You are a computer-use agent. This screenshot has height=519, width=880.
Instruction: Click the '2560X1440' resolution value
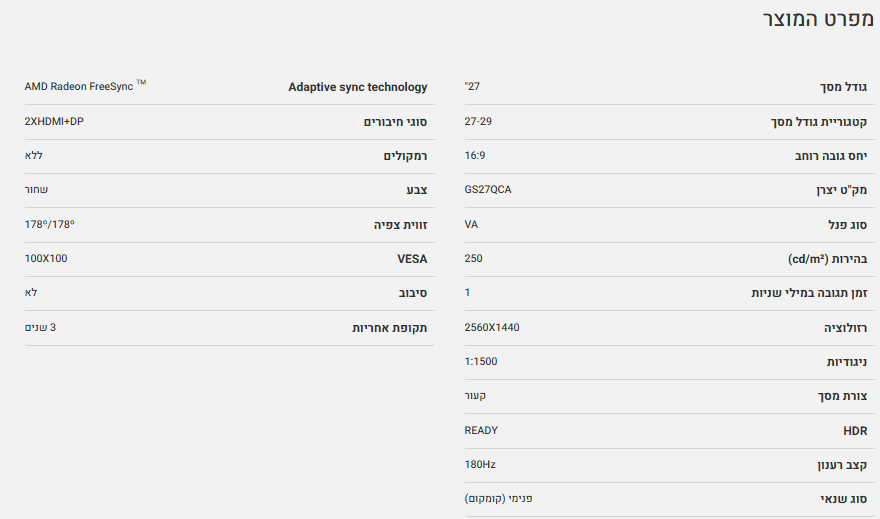tap(492, 328)
